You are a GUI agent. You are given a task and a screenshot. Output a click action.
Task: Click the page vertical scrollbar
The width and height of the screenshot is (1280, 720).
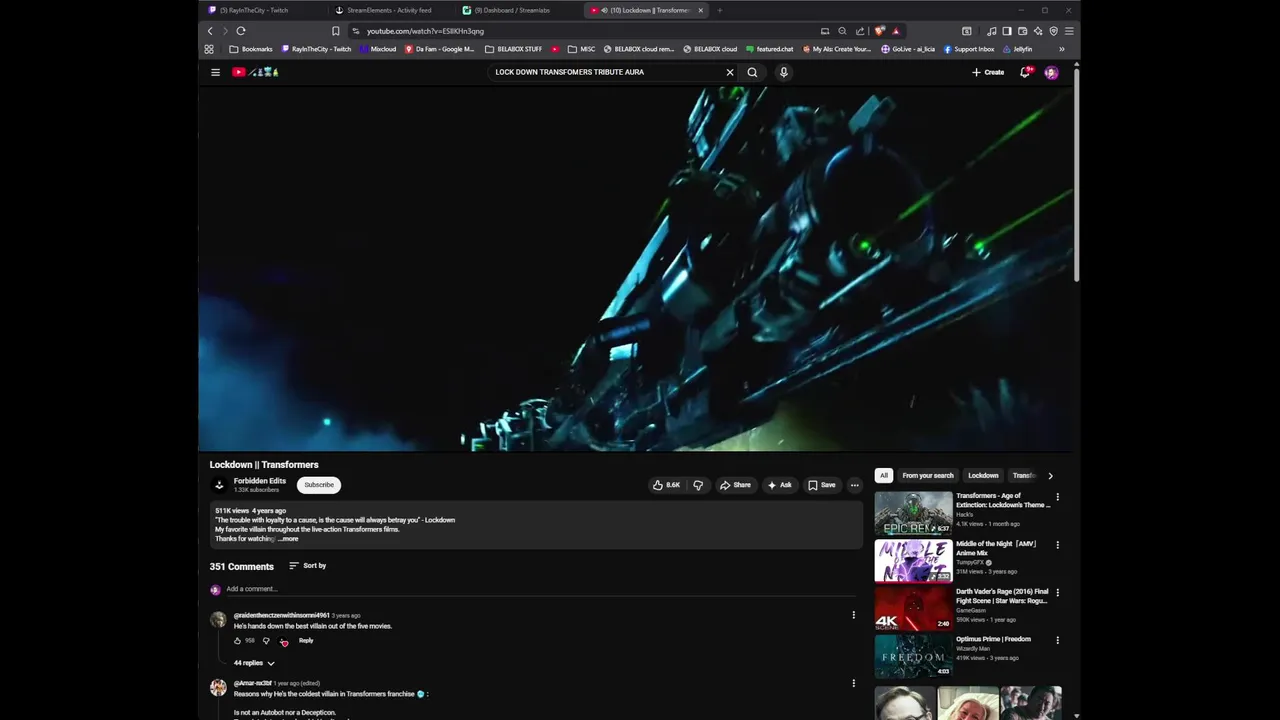[x=1076, y=173]
